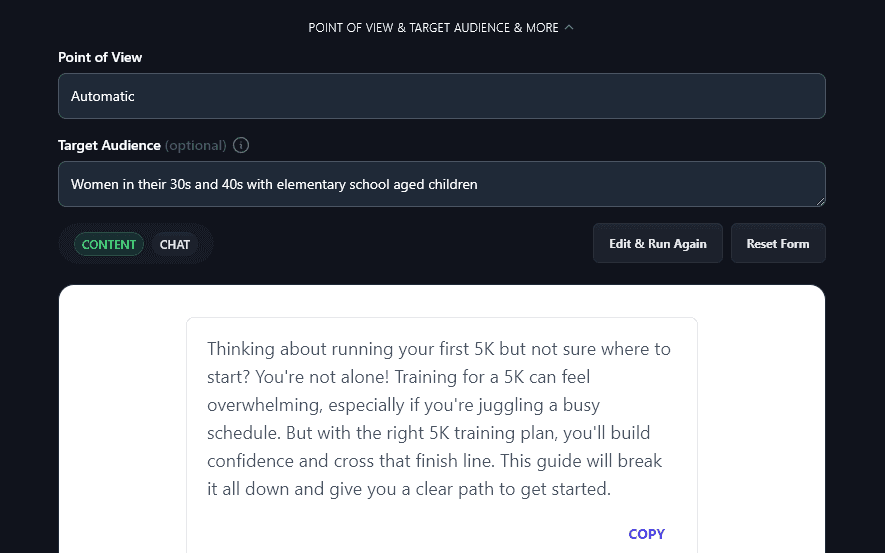Image resolution: width=885 pixels, height=553 pixels.
Task: Copy the generated 5K intro paragraph
Action: click(x=646, y=534)
